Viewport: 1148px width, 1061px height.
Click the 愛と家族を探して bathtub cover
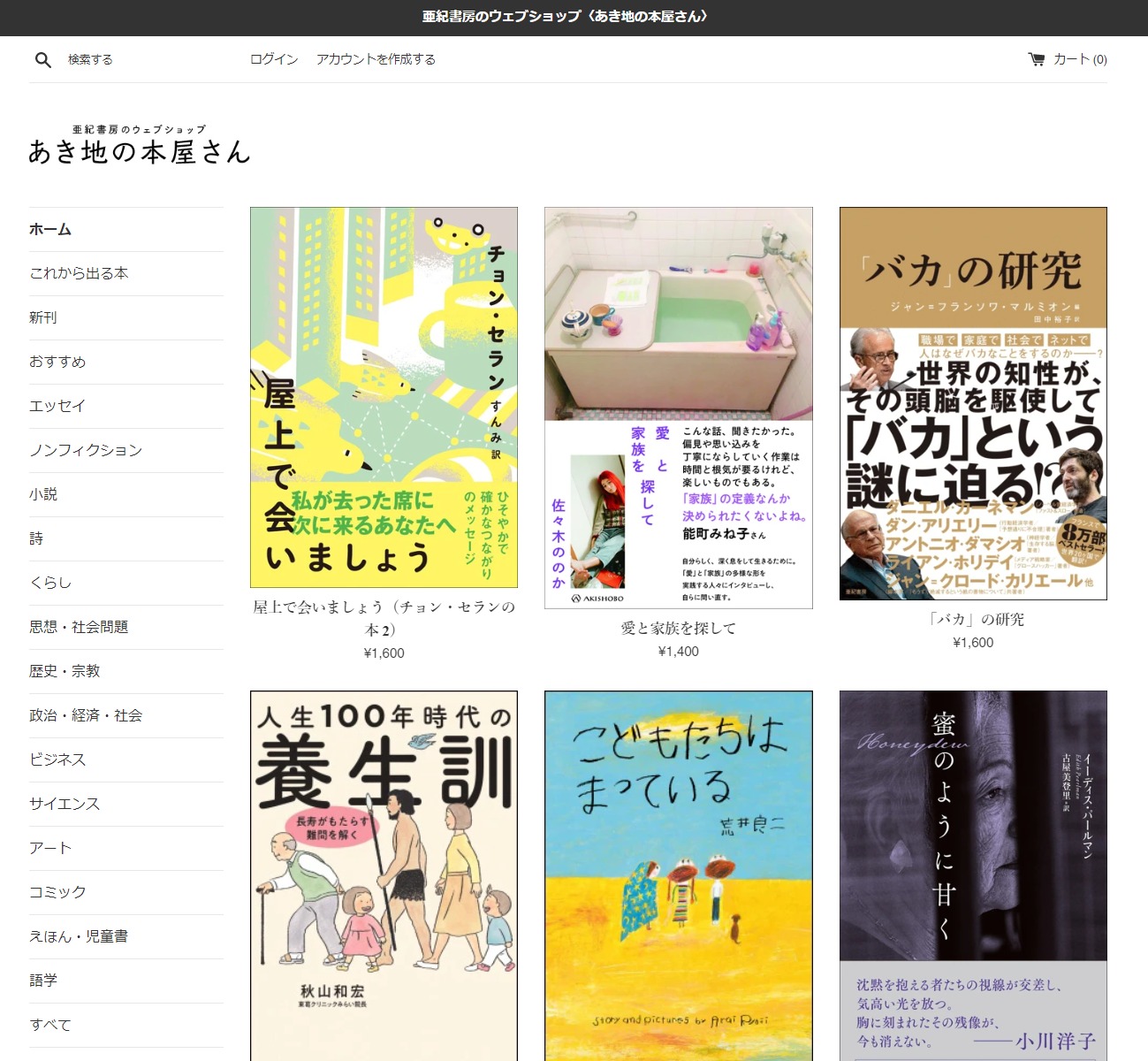coord(678,408)
